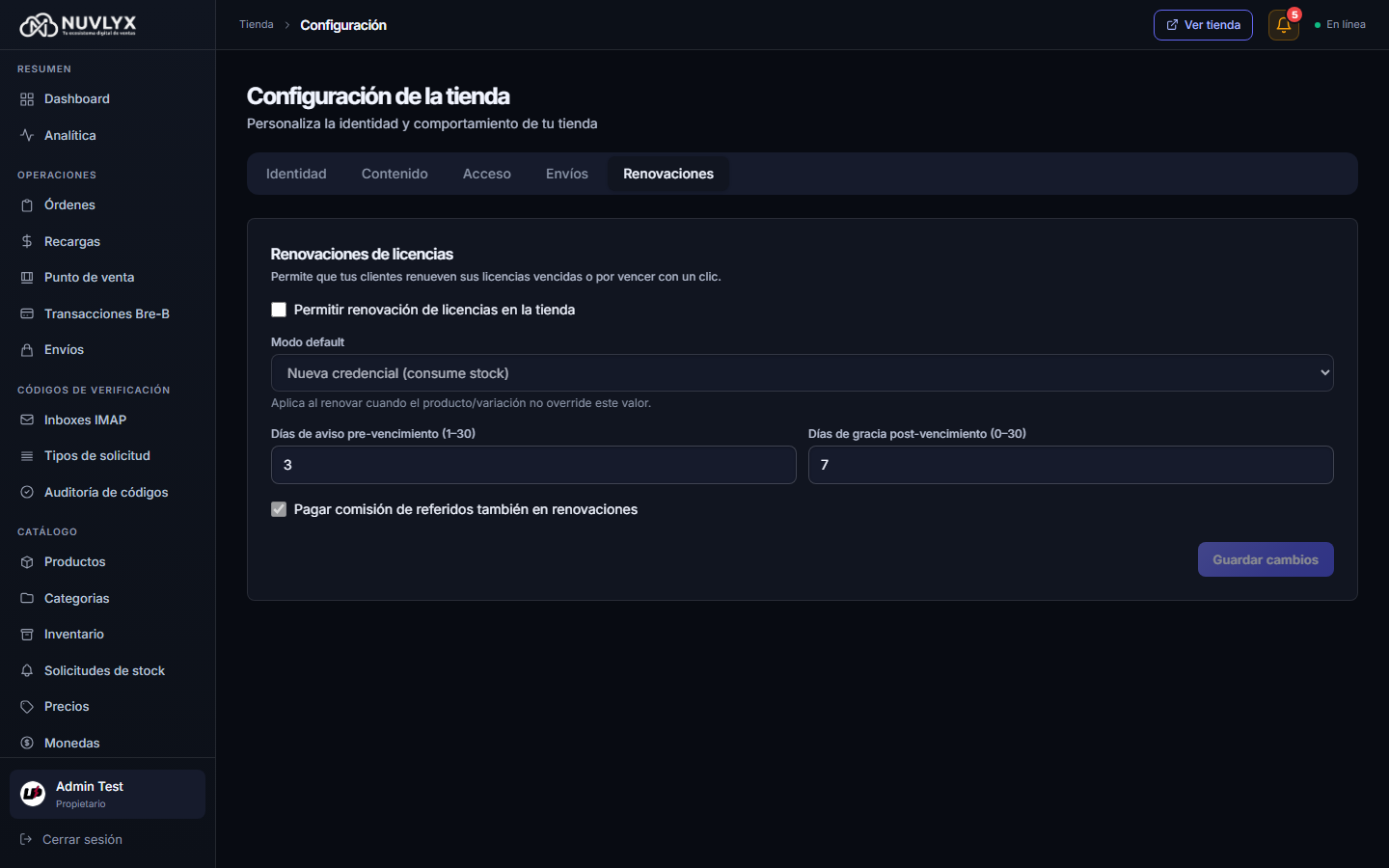This screenshot has width=1389, height=868.
Task: Click the Analítica pulse icon
Action: coord(27,135)
